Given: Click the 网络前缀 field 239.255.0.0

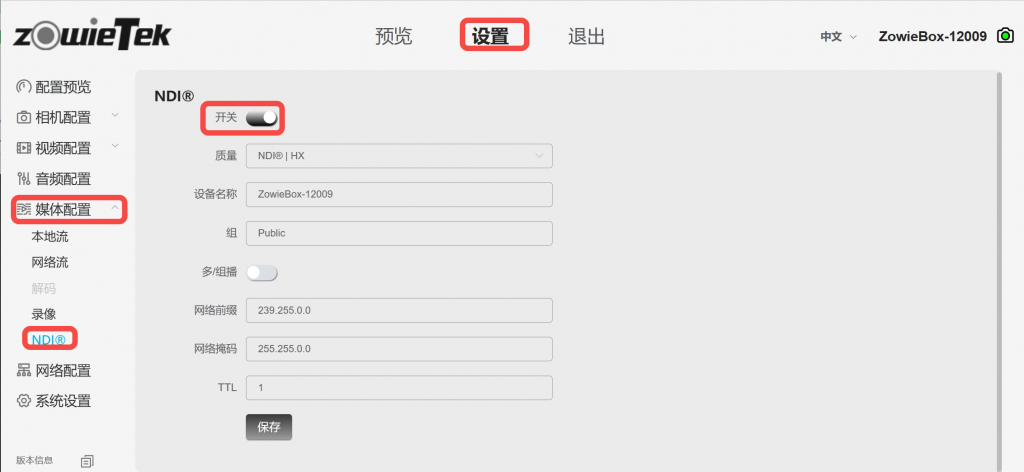Looking at the screenshot, I should 399,310.
